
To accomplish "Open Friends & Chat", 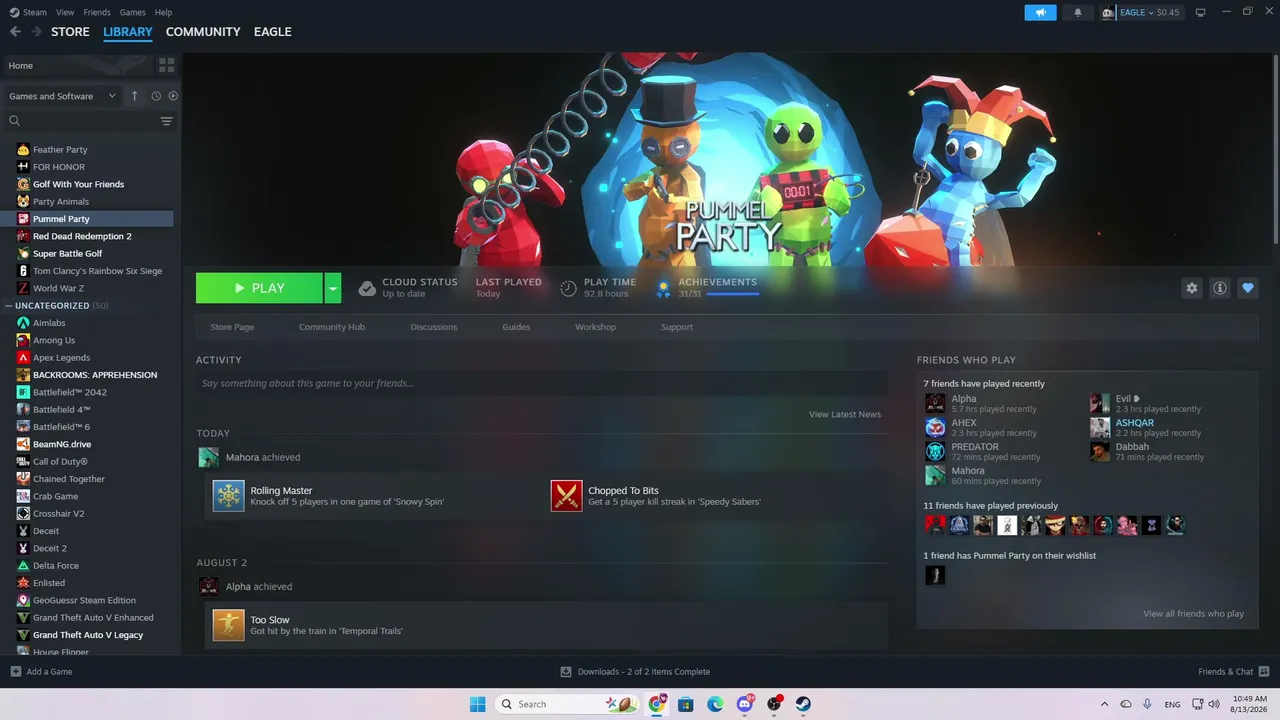I will click(x=1234, y=672).
